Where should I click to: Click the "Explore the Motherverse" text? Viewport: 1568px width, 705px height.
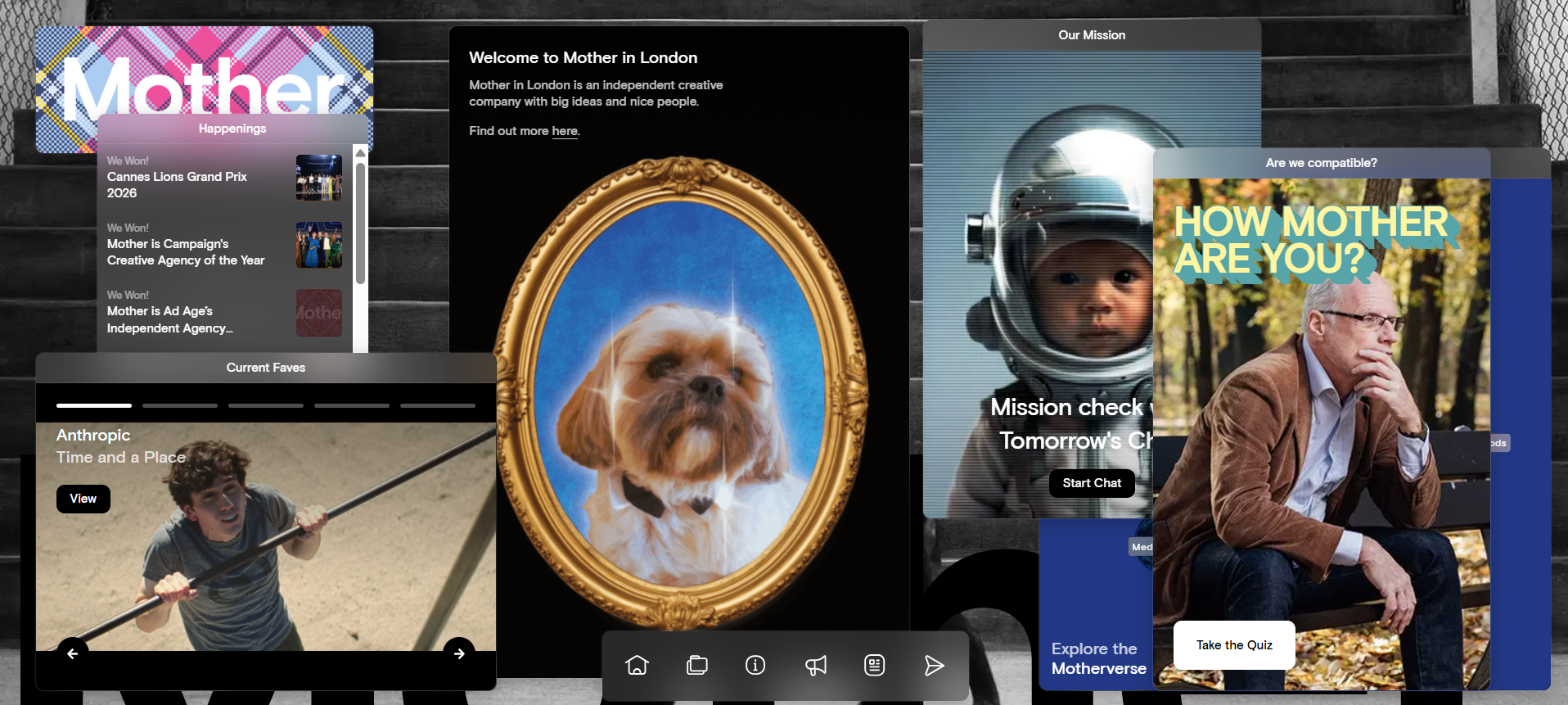(x=1099, y=658)
